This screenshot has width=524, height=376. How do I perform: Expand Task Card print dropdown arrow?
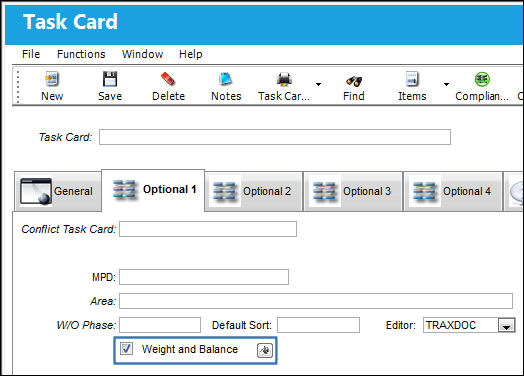318,84
